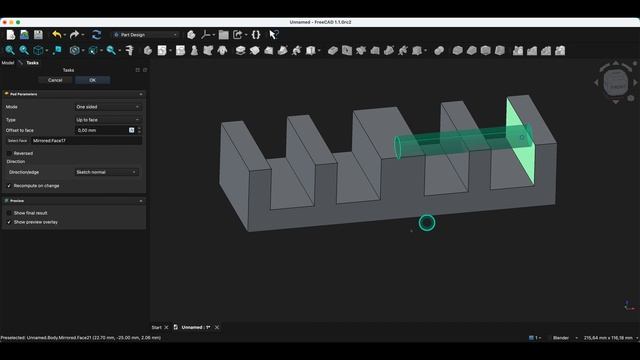Image resolution: width=640 pixels, height=360 pixels.
Task: Toggle the Reversed checkbox
Action: 9,153
